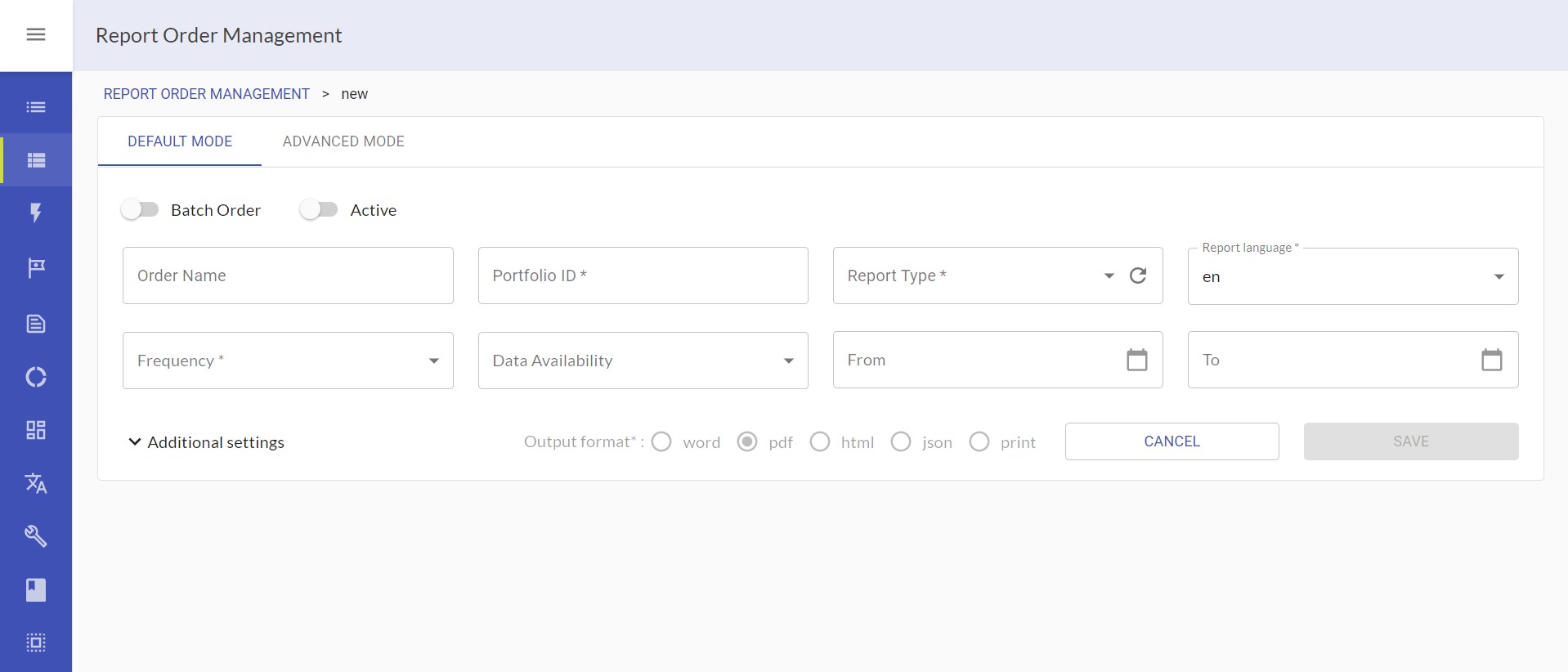Click into the Order Name field
1568x672 pixels.
click(288, 276)
